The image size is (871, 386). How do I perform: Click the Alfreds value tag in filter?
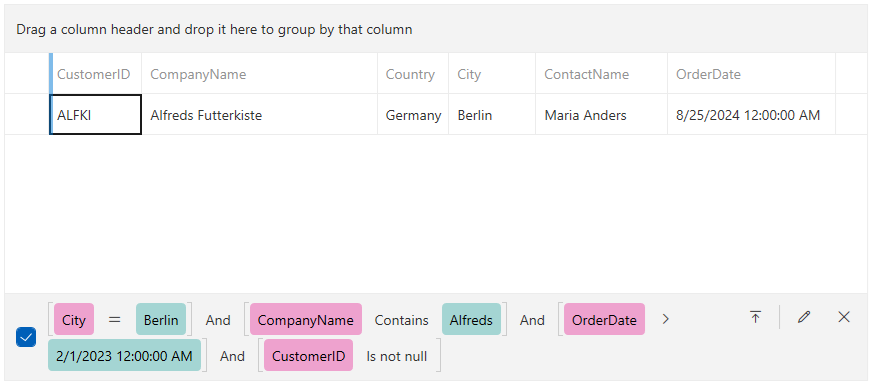(471, 319)
